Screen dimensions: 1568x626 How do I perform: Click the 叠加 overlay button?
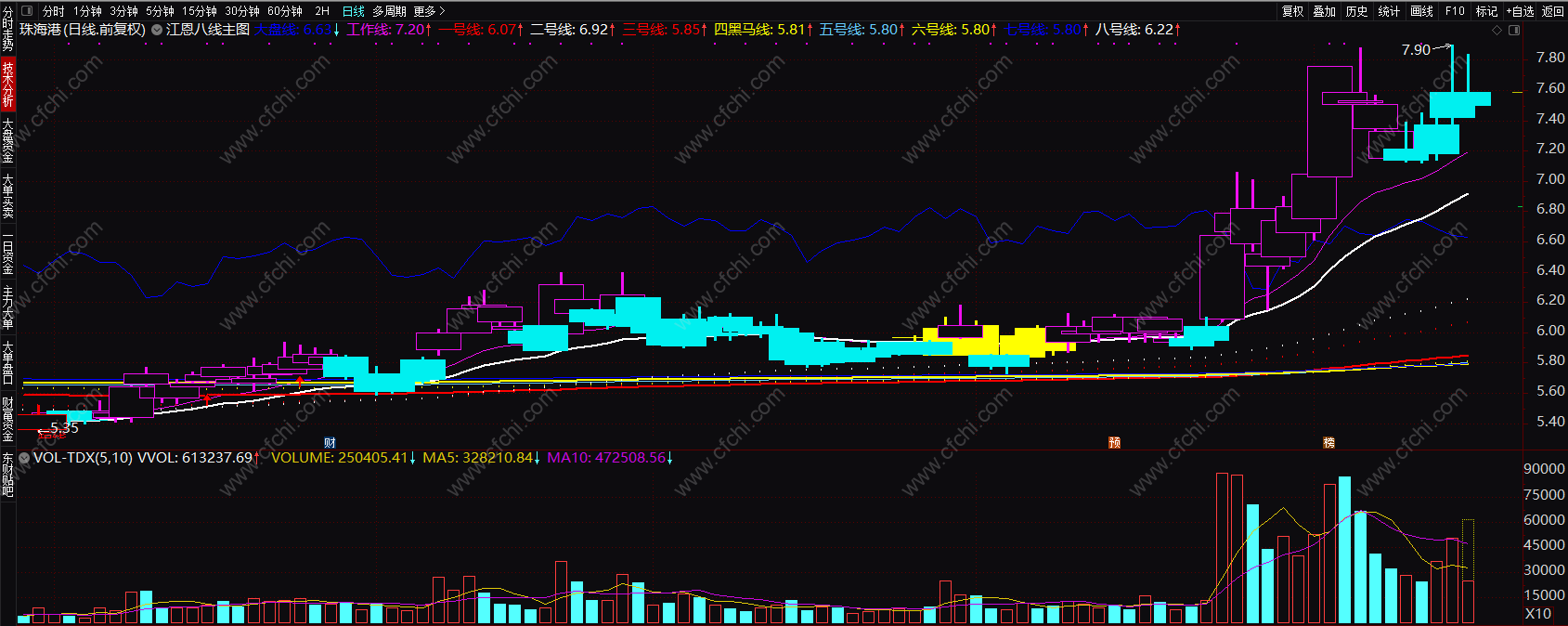(x=1325, y=11)
